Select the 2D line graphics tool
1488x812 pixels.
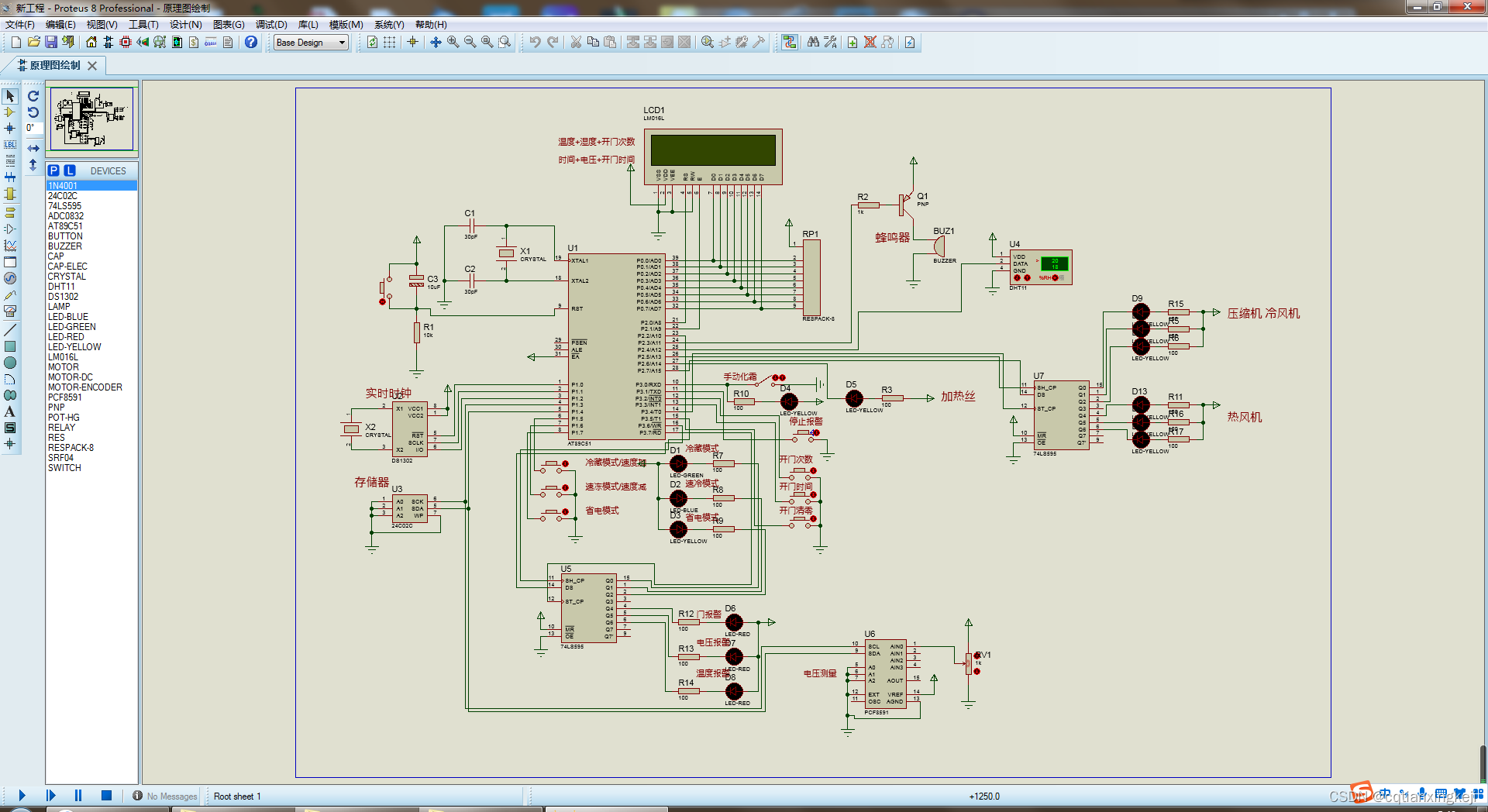(x=10, y=330)
